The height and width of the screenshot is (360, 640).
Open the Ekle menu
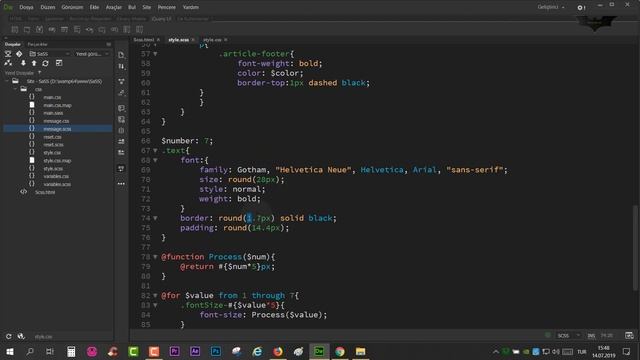pos(94,7)
